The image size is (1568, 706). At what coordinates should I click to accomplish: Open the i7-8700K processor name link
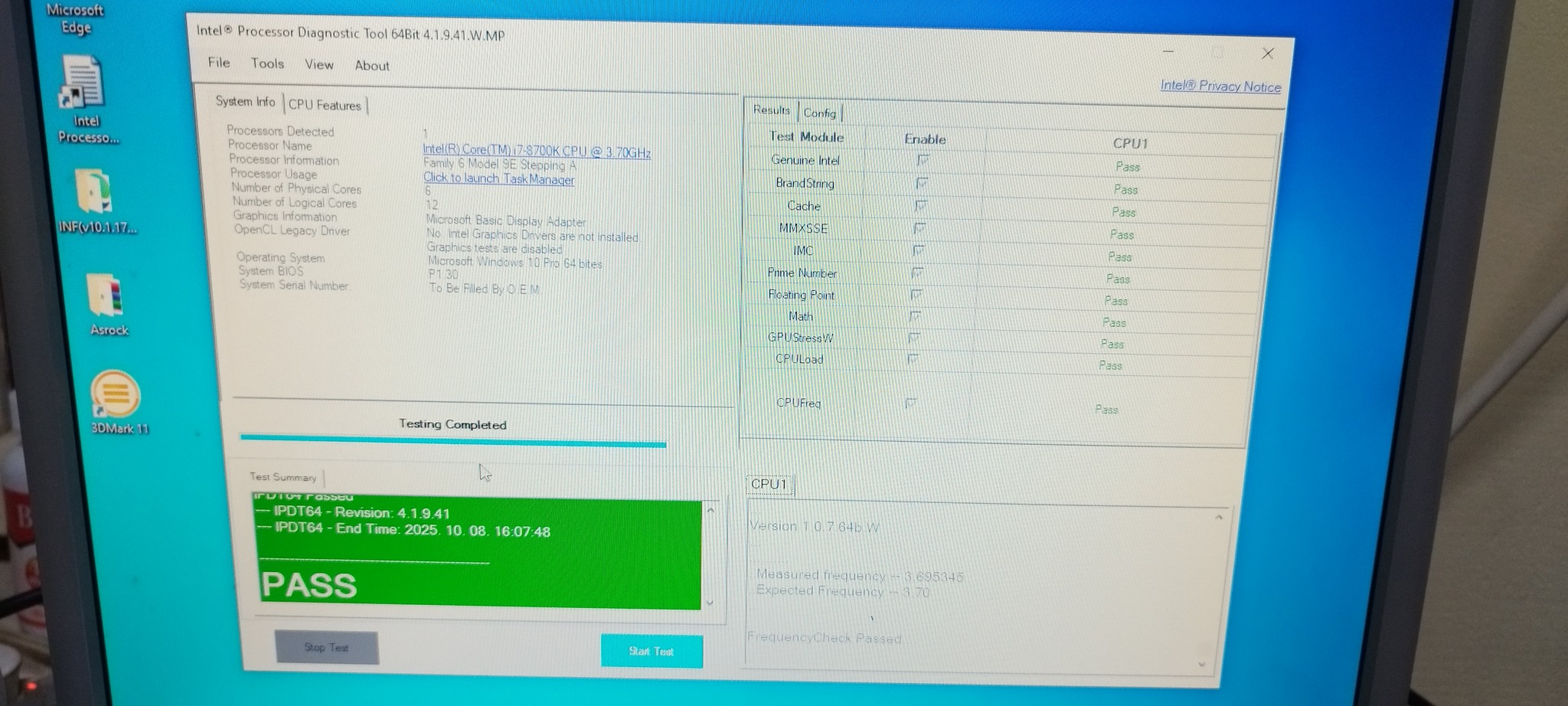537,151
